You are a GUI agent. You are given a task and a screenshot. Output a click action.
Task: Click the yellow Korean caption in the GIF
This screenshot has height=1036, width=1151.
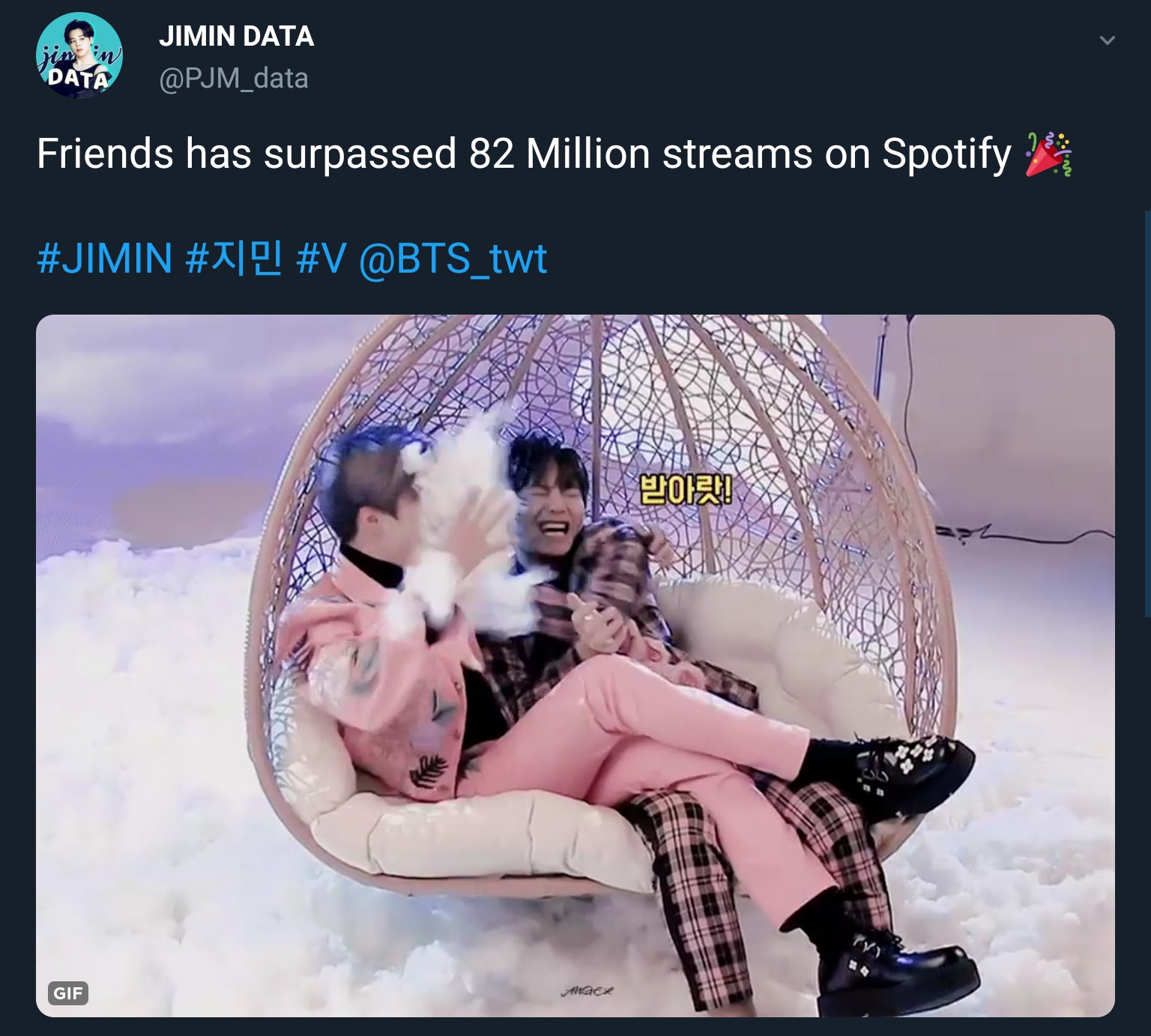[686, 491]
